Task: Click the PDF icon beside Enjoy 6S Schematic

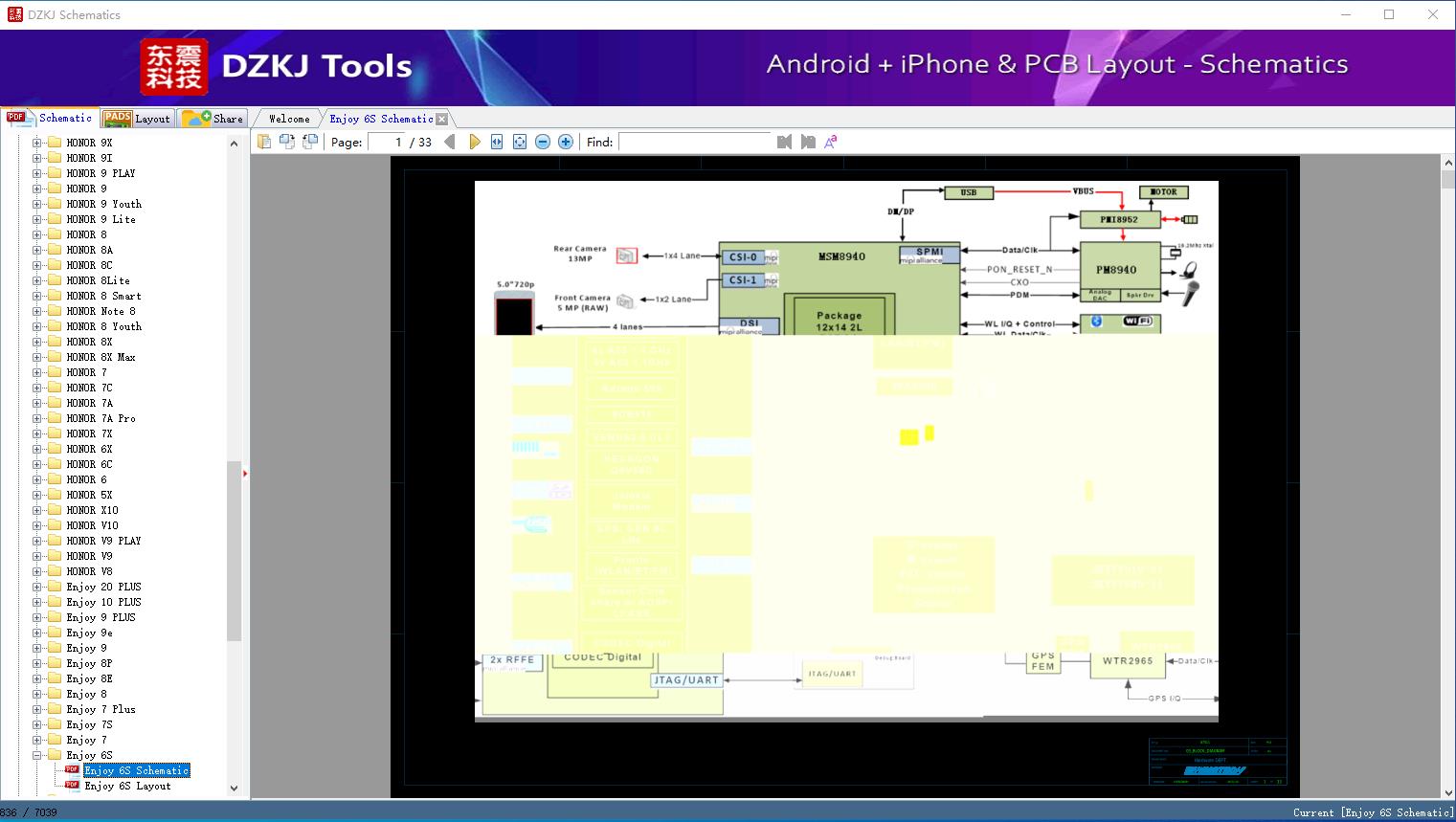Action: (72, 769)
